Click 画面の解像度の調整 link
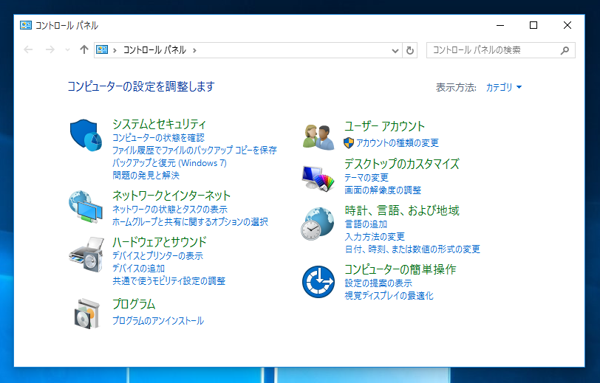This screenshot has width=600, height=383. coord(383,190)
